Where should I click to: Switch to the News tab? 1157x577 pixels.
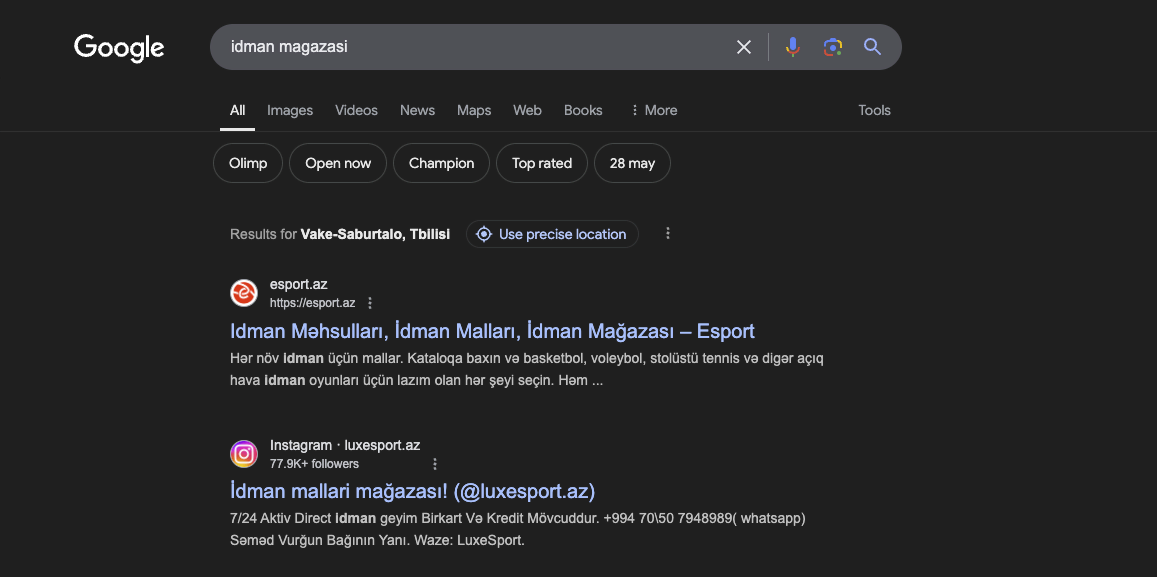point(418,110)
